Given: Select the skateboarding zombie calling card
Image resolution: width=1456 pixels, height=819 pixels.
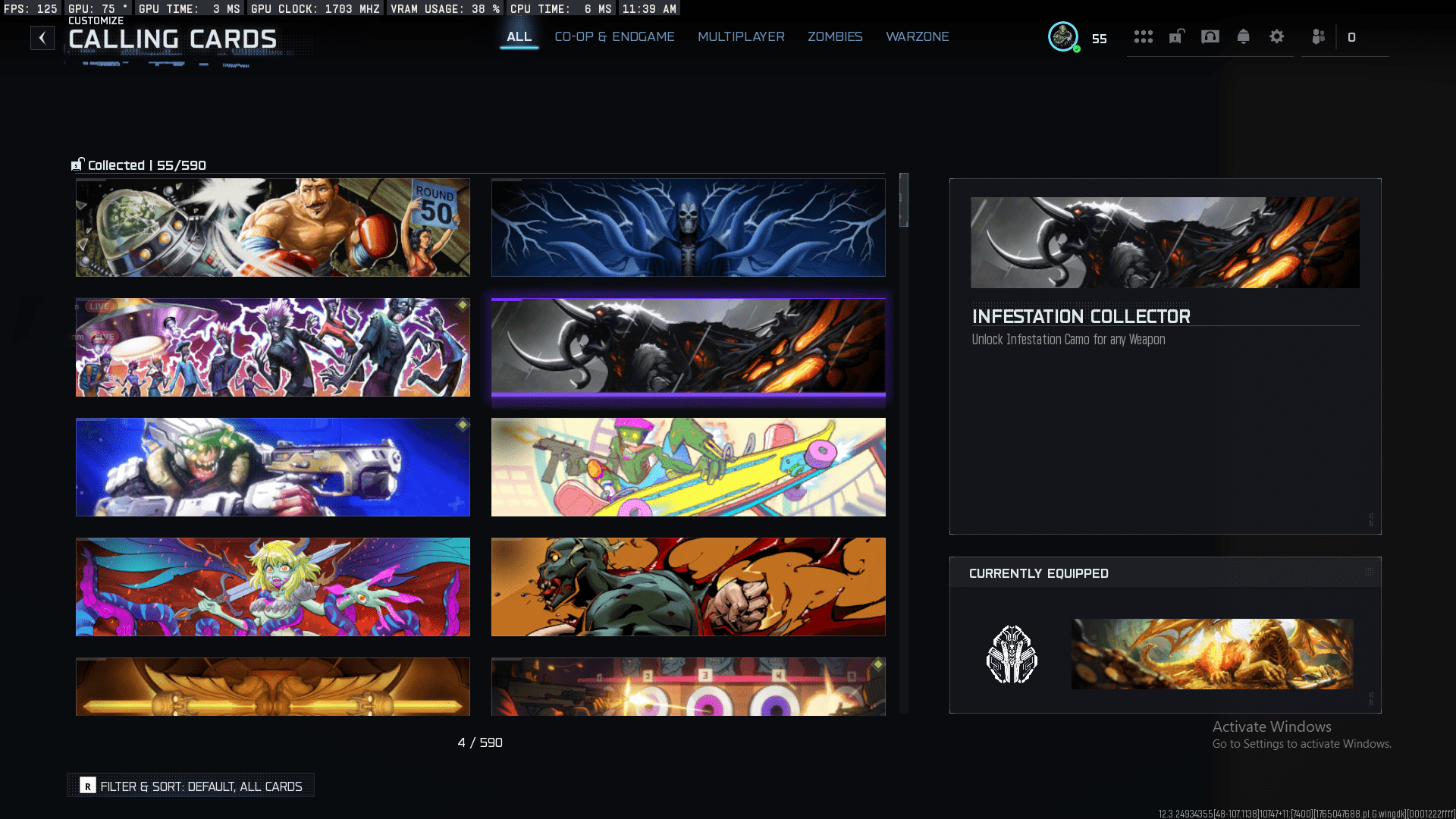Looking at the screenshot, I should pyautogui.click(x=688, y=467).
